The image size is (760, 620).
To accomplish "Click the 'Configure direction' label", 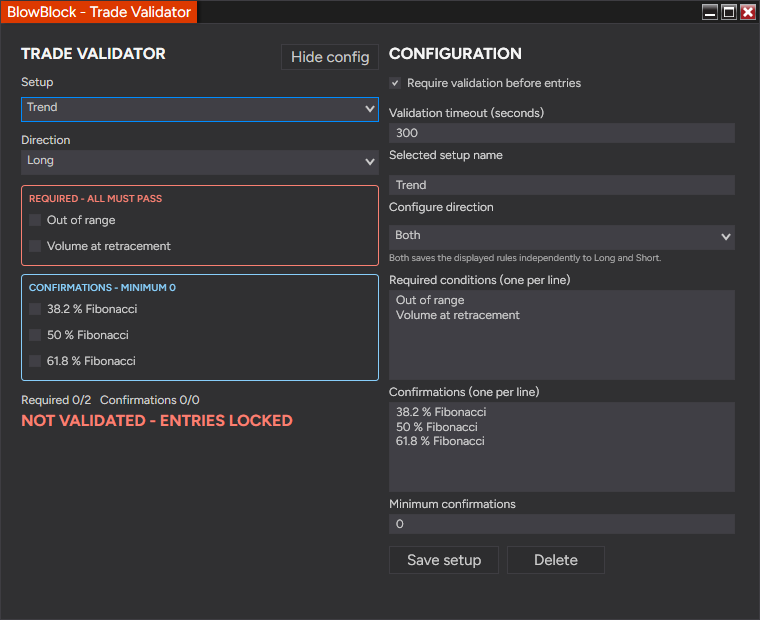I will pos(442,207).
